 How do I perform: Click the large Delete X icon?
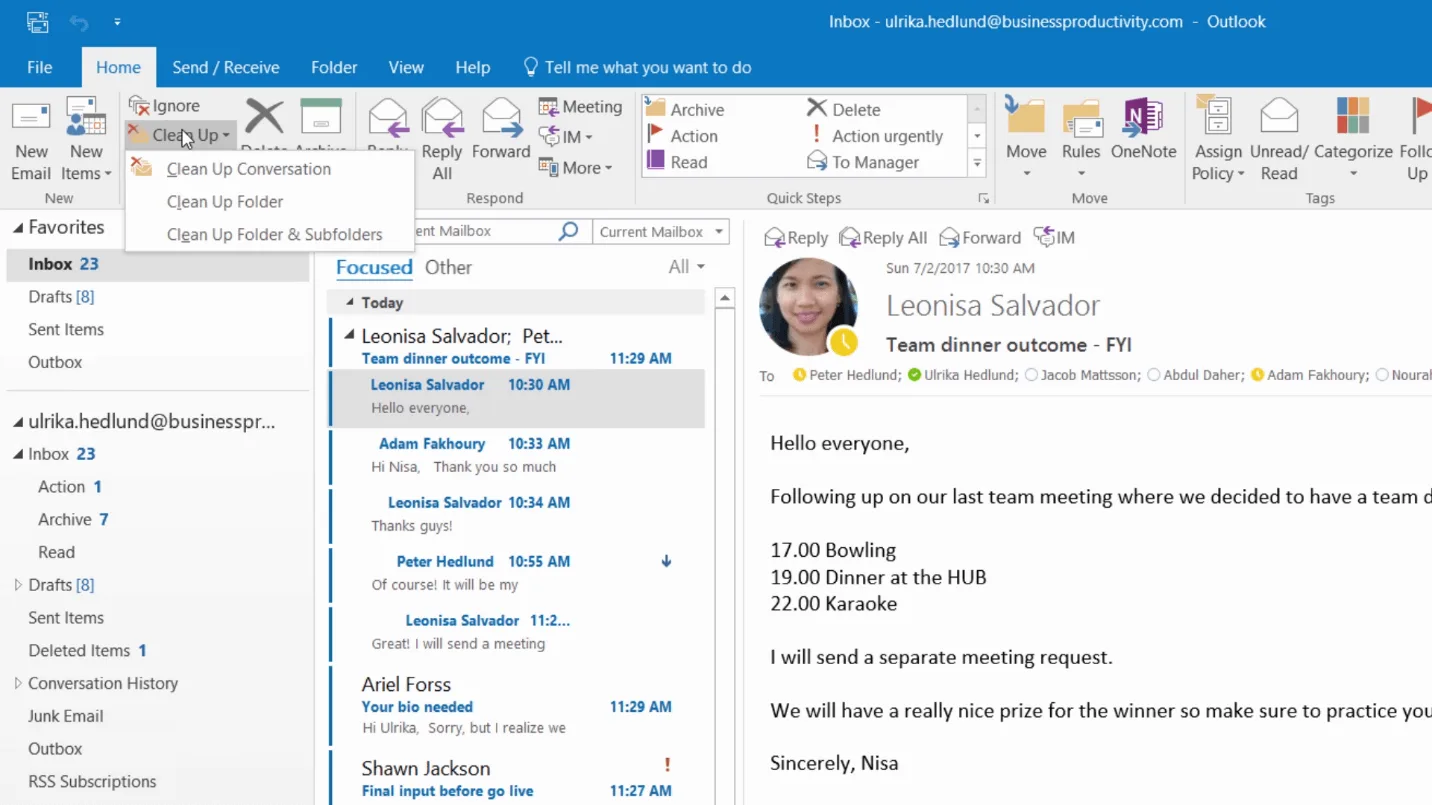pyautogui.click(x=264, y=117)
